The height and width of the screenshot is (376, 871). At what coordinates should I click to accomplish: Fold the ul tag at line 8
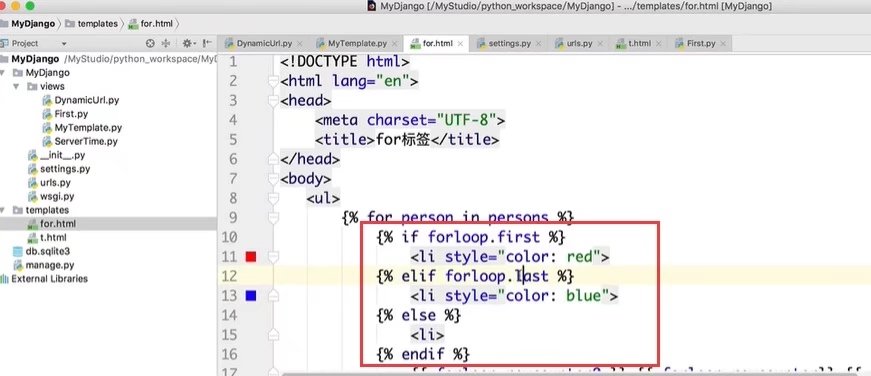(273, 198)
